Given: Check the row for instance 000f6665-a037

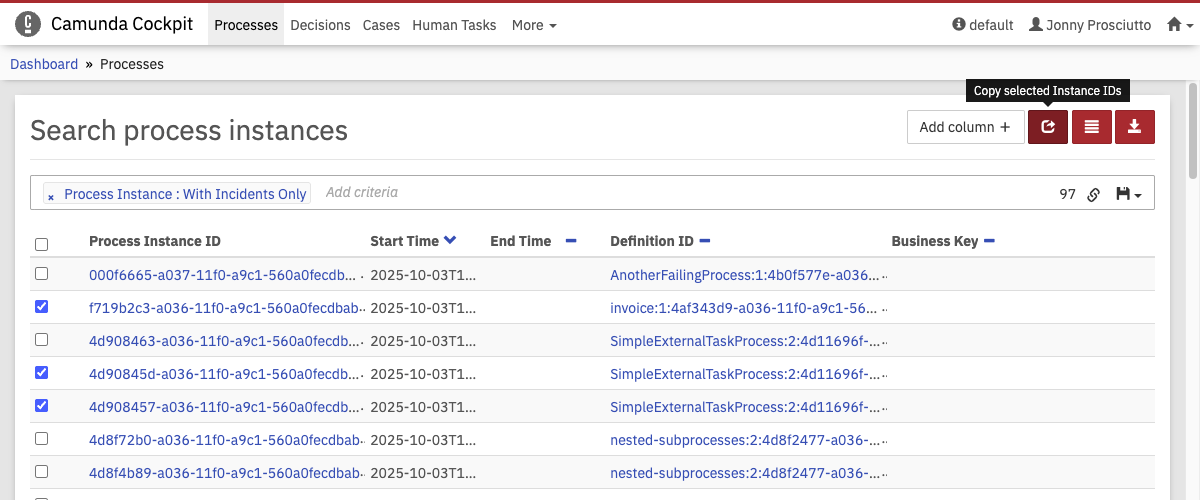Looking at the screenshot, I should tap(41, 274).
